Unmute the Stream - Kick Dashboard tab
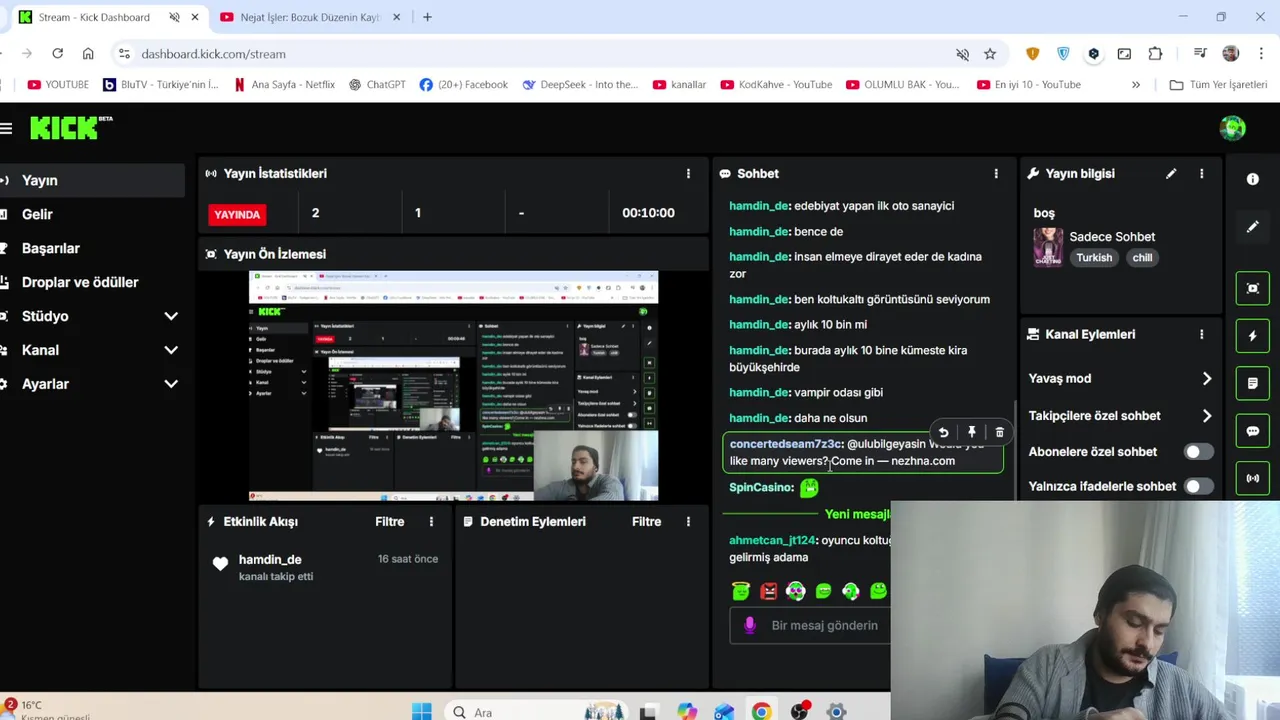This screenshot has height=720, width=1280. [x=175, y=17]
